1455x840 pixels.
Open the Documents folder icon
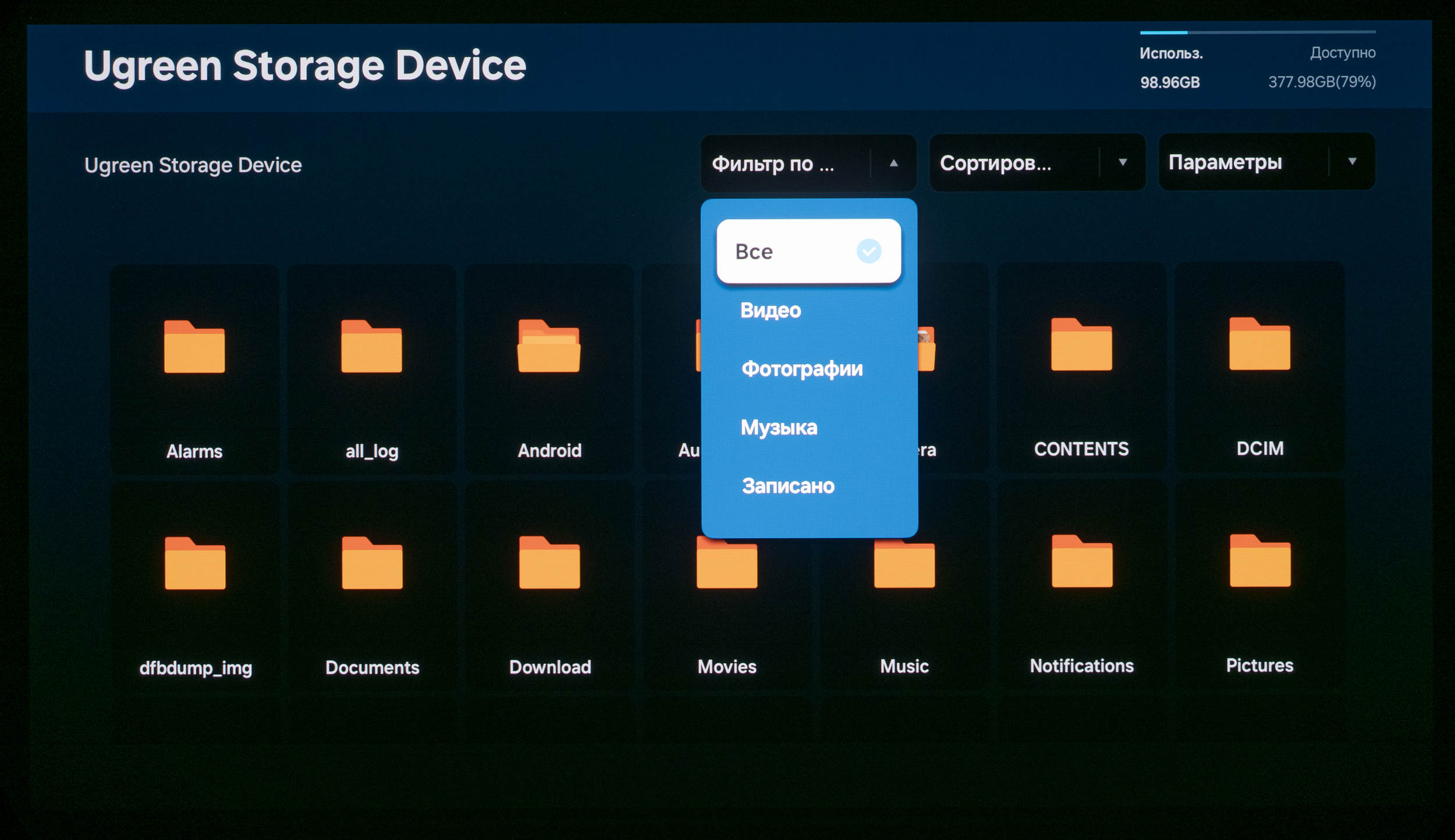pyautogui.click(x=372, y=563)
